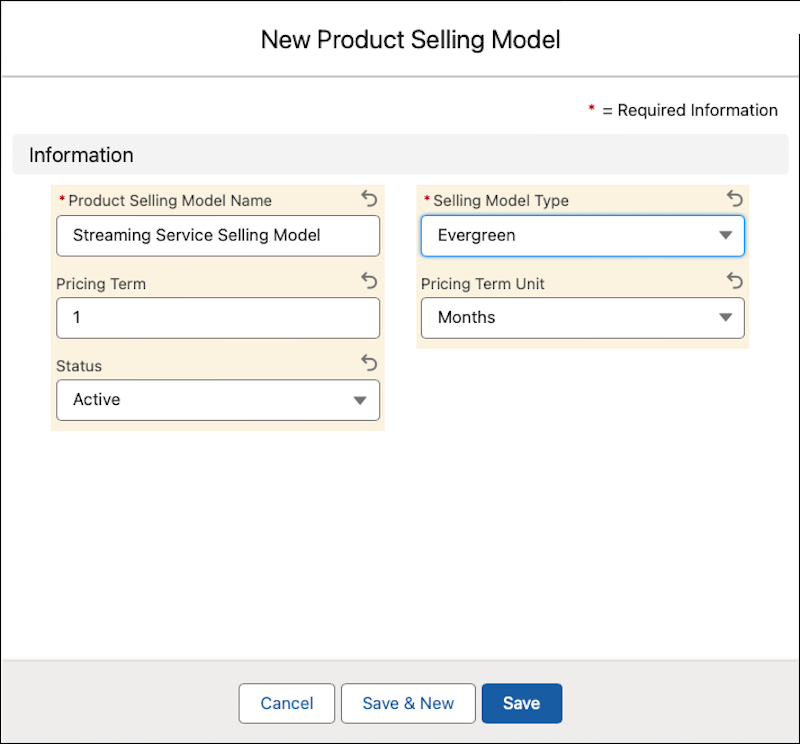
Task: Open the Pricing Term Unit picklist showing Months
Action: tap(583, 317)
